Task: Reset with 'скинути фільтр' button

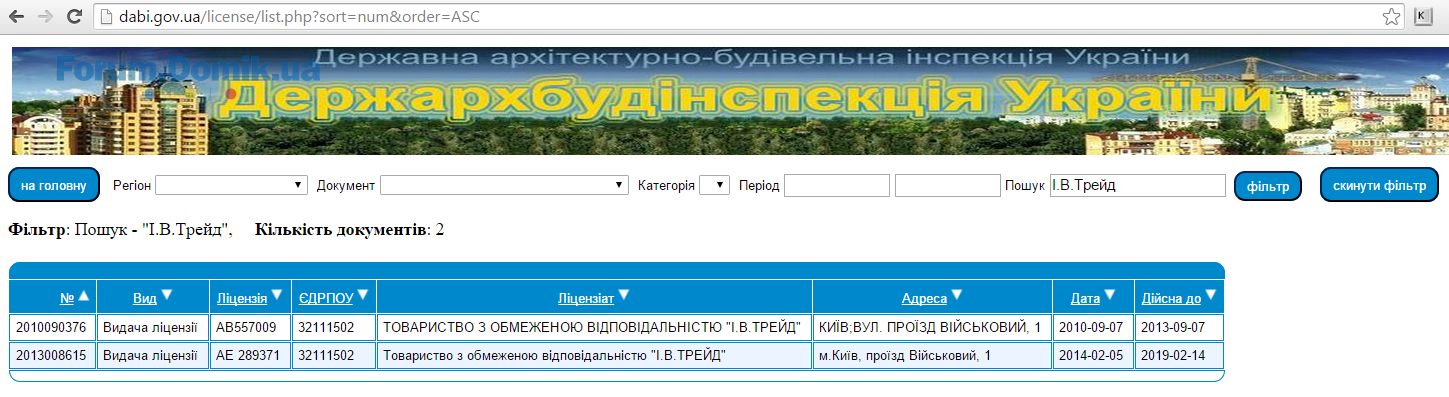Action: (x=1379, y=186)
